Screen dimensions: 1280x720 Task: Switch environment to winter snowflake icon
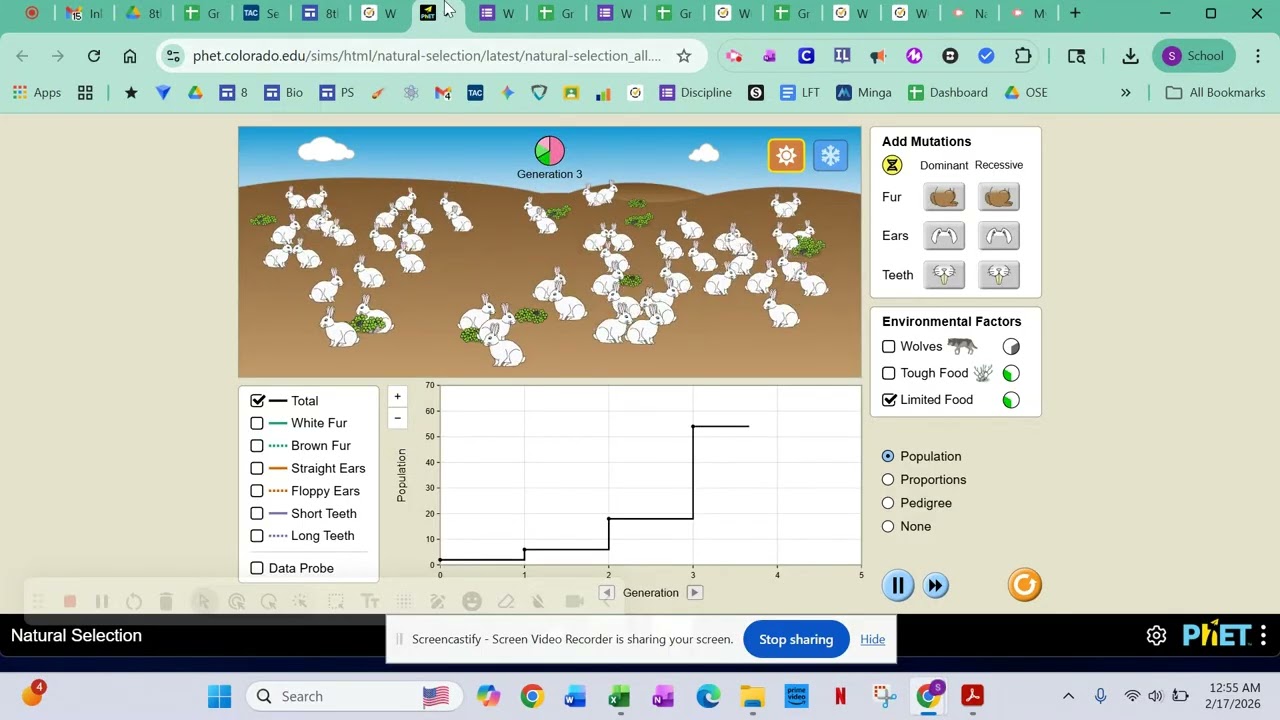[830, 156]
